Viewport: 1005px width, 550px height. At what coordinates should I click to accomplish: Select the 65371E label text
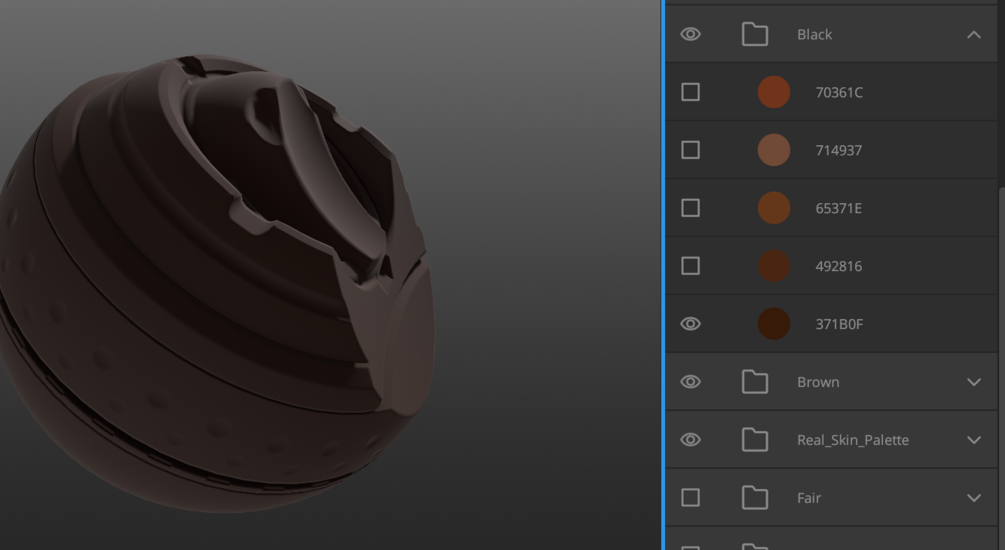pos(838,208)
